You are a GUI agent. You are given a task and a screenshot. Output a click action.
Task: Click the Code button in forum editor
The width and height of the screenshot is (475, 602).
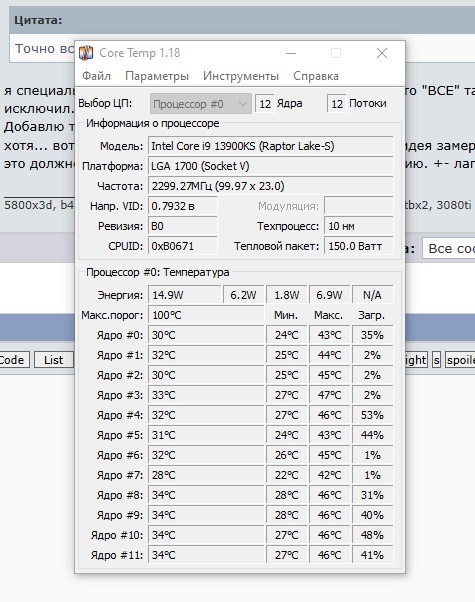tap(14, 360)
